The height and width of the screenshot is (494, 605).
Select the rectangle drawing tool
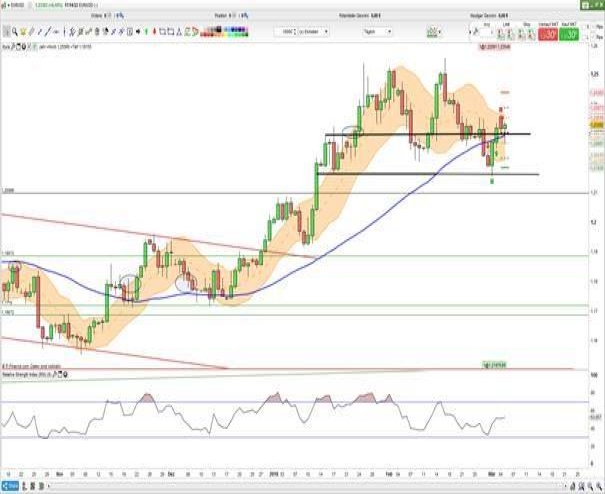click(x=162, y=32)
